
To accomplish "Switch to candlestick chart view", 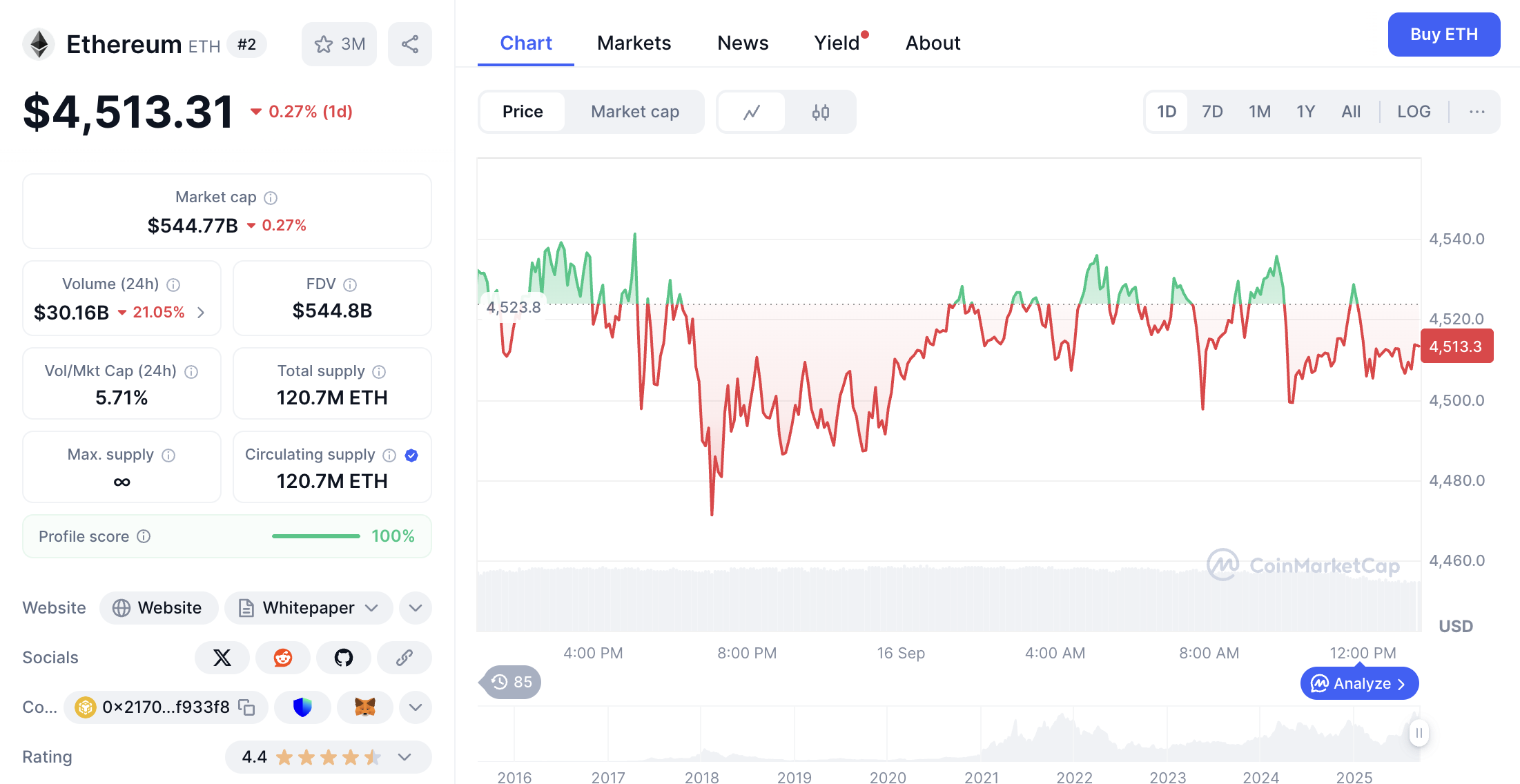I will click(x=821, y=112).
